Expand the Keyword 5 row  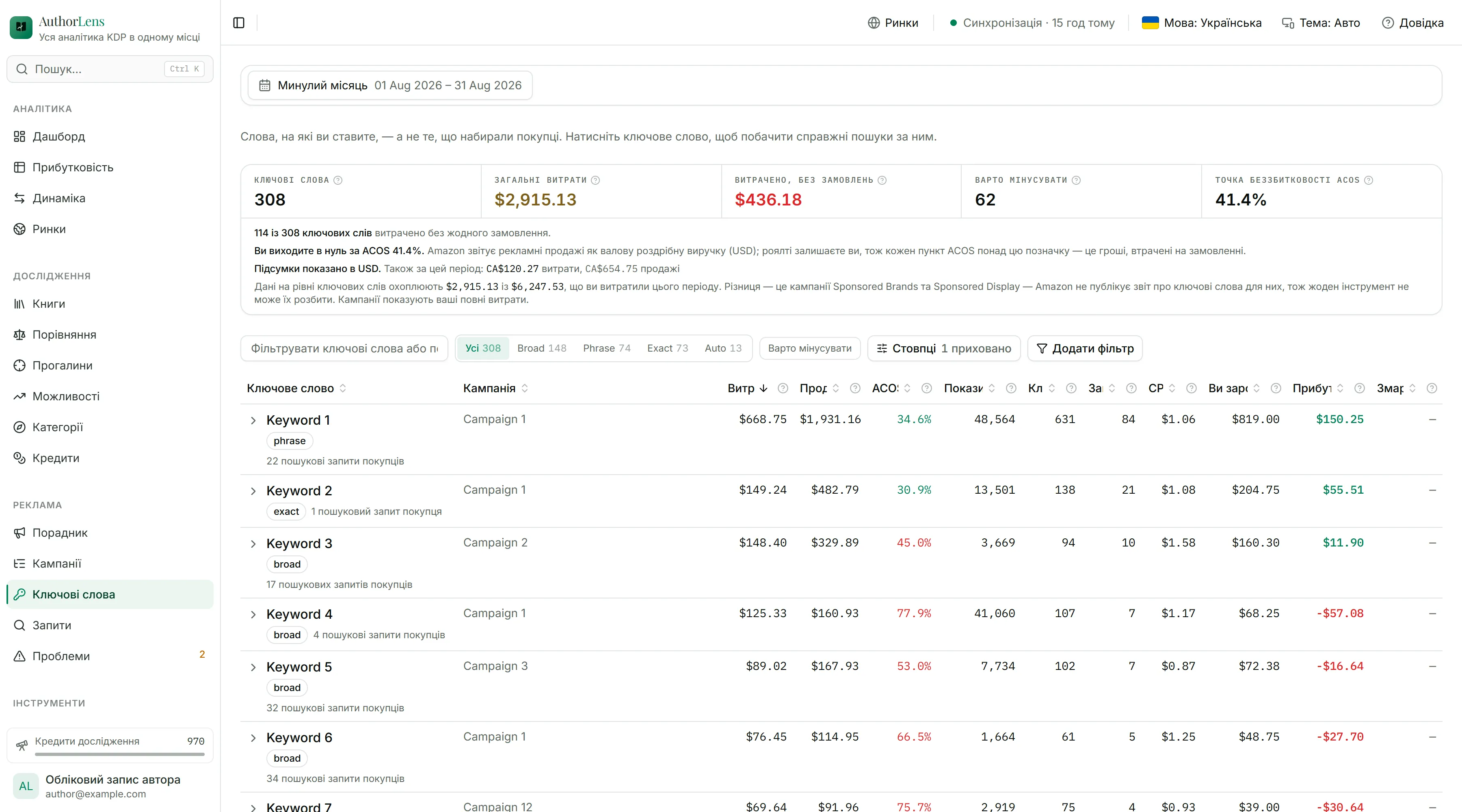253,667
